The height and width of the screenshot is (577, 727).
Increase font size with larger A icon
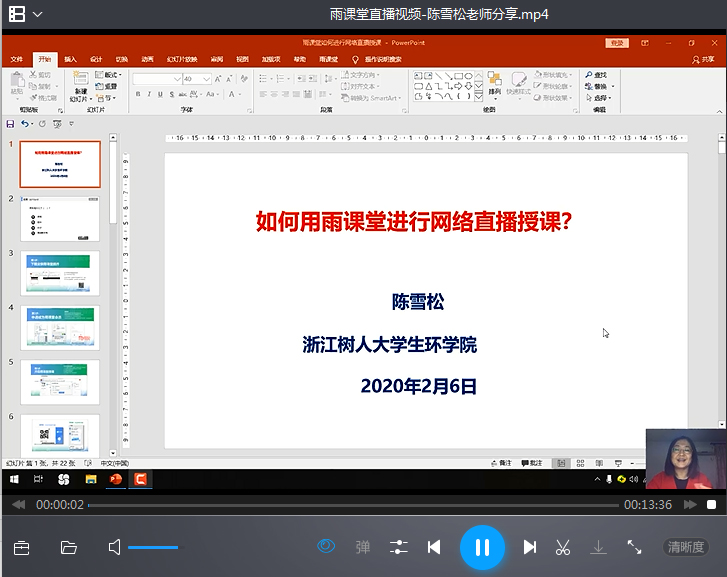[x=218, y=79]
